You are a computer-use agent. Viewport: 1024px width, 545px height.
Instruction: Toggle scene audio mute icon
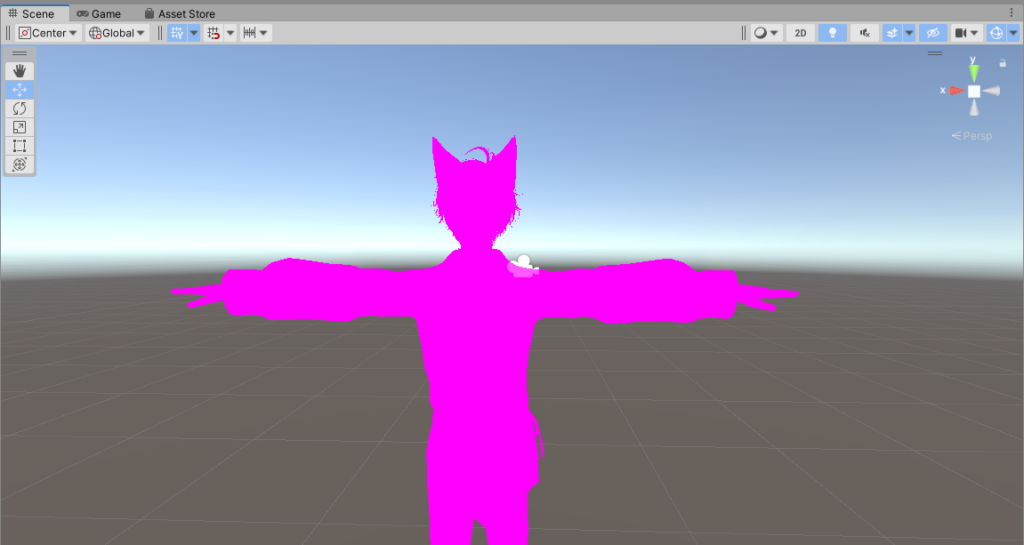click(865, 33)
